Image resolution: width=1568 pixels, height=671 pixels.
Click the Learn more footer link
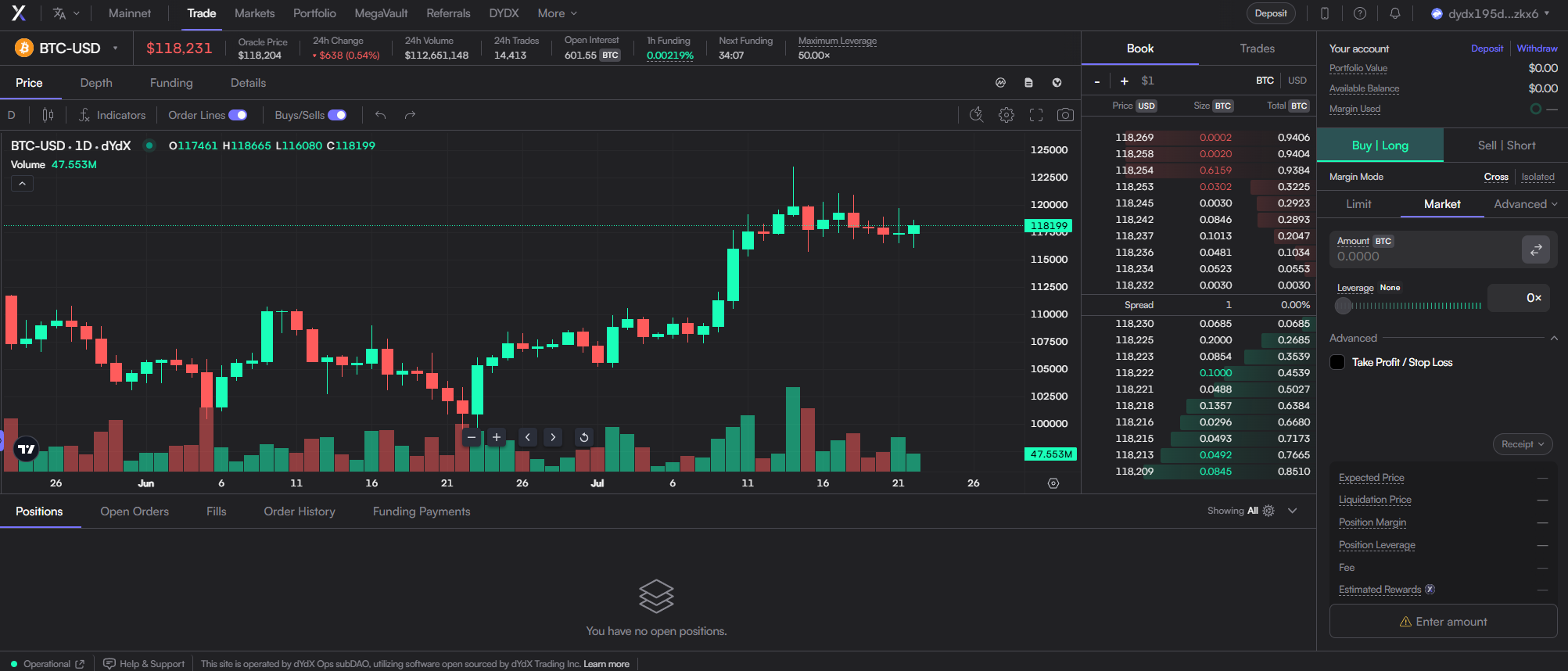pyautogui.click(x=606, y=664)
